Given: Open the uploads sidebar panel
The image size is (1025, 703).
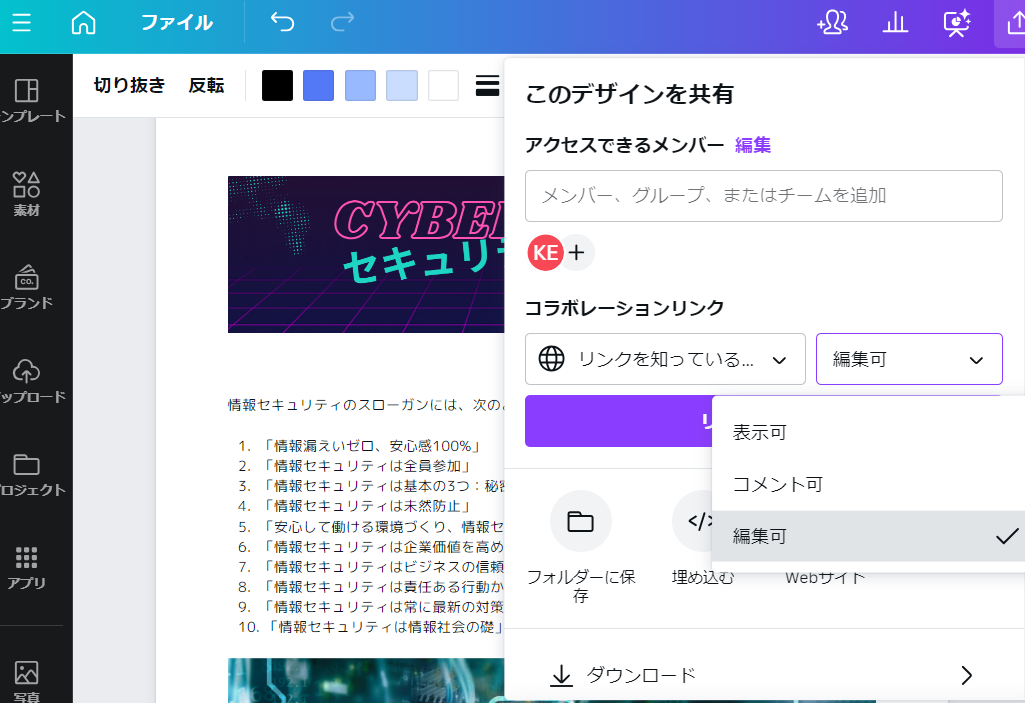Looking at the screenshot, I should pos(27,380).
